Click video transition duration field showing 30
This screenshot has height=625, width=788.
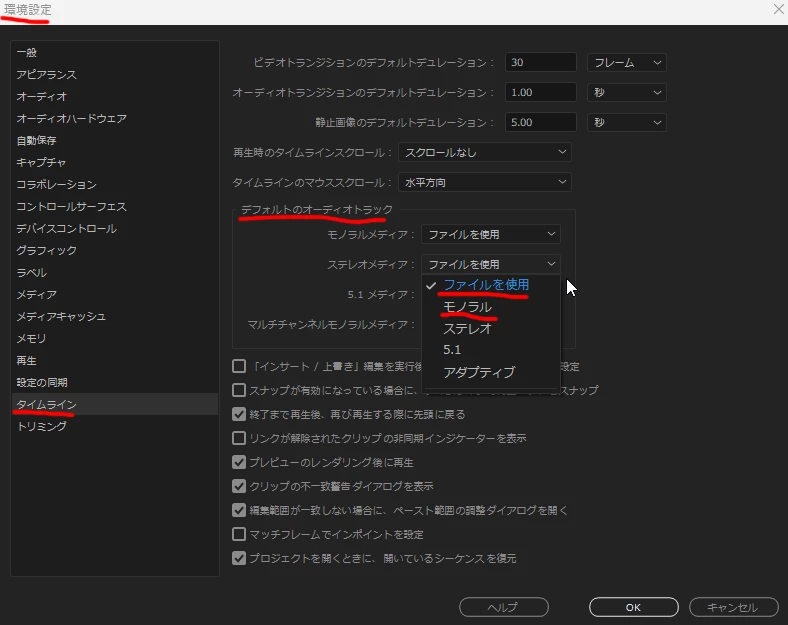coord(540,62)
